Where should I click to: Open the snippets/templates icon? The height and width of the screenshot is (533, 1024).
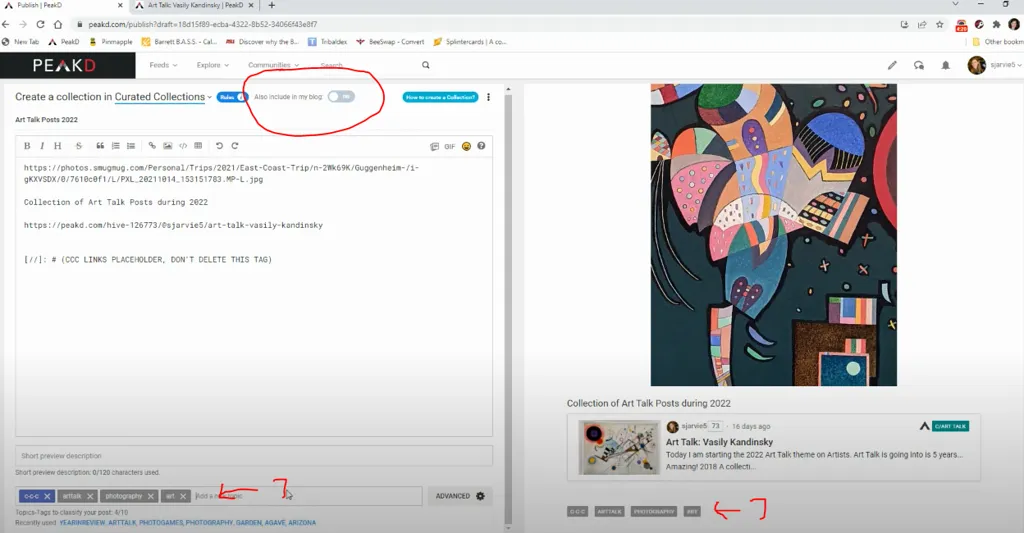click(x=434, y=146)
